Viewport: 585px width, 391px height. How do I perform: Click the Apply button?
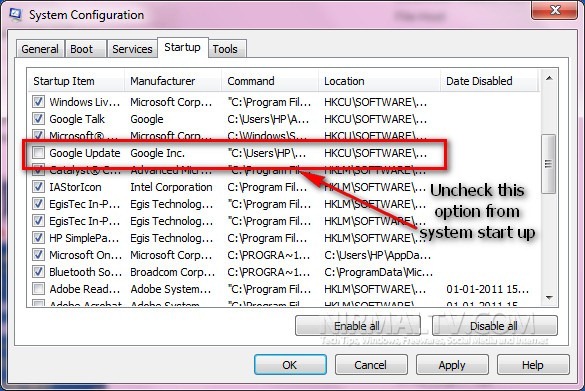tap(452, 365)
